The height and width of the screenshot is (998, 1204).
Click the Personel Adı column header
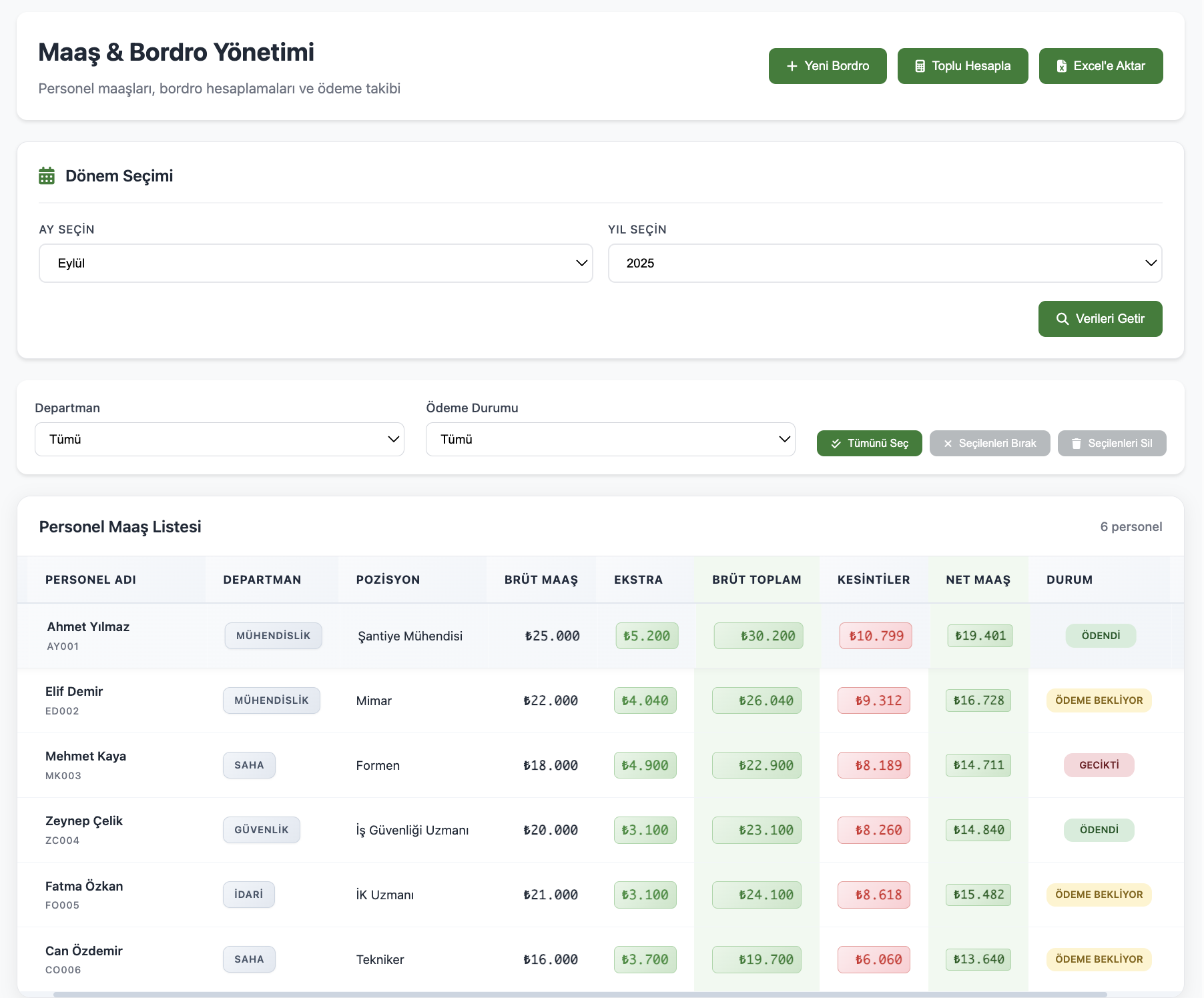click(x=91, y=580)
